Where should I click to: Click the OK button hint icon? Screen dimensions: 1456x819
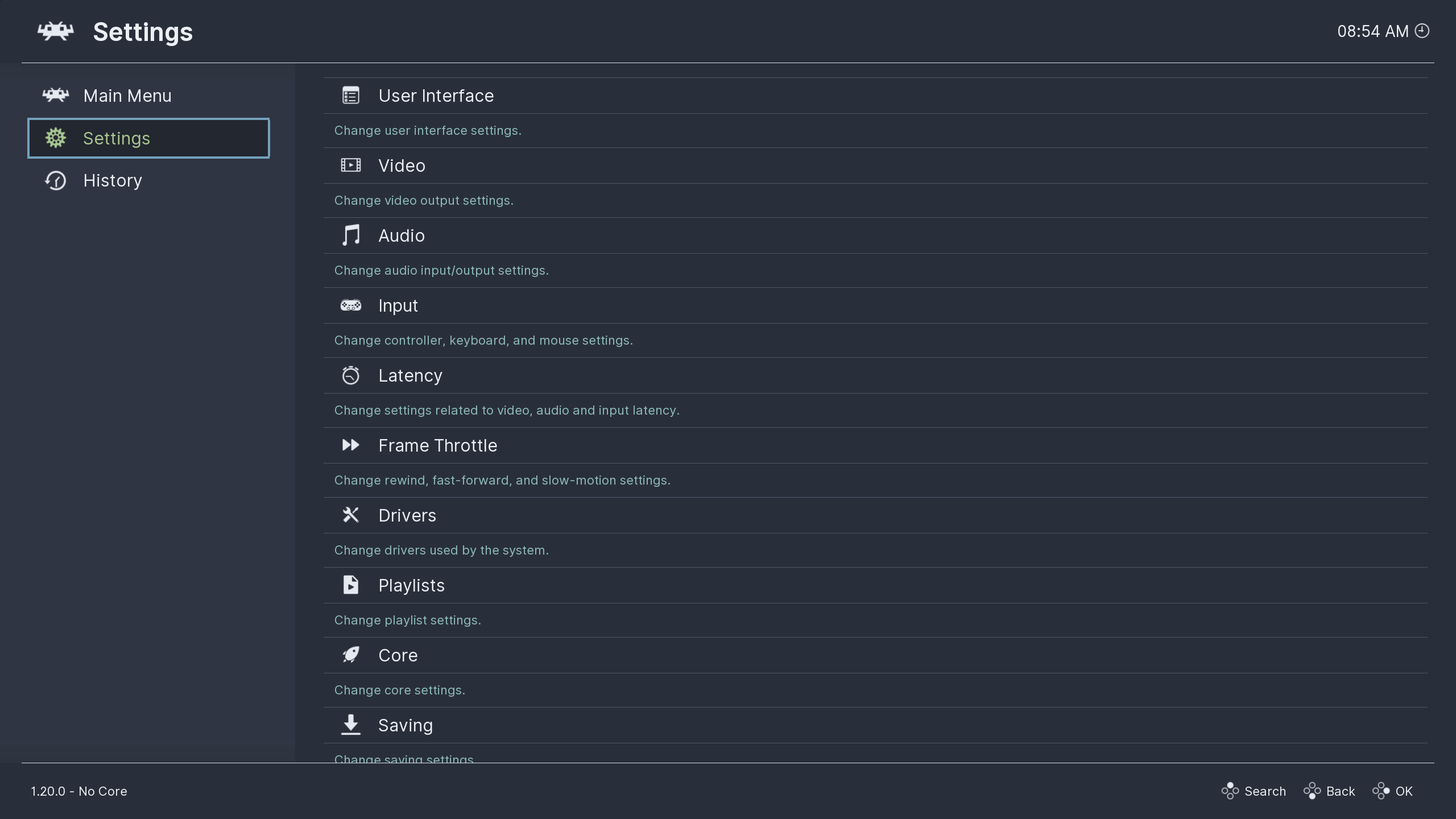1381,791
